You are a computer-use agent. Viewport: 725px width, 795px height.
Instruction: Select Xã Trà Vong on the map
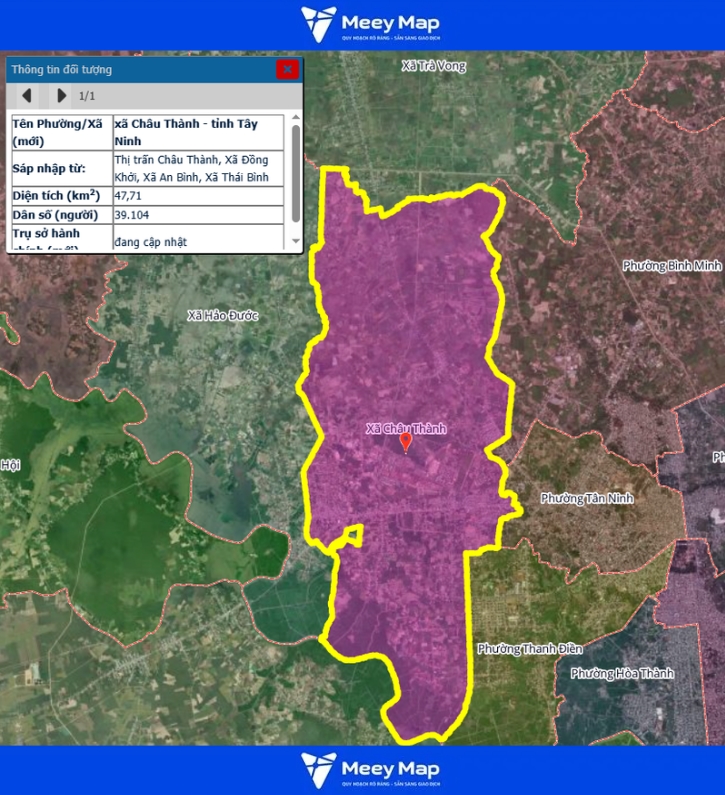pyautogui.click(x=433, y=66)
